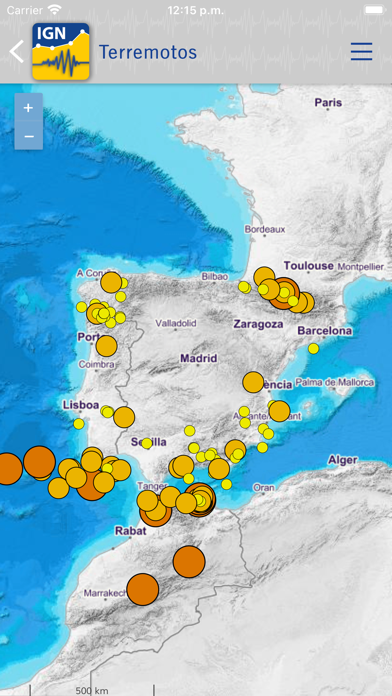Open the hamburger menu

point(361,51)
